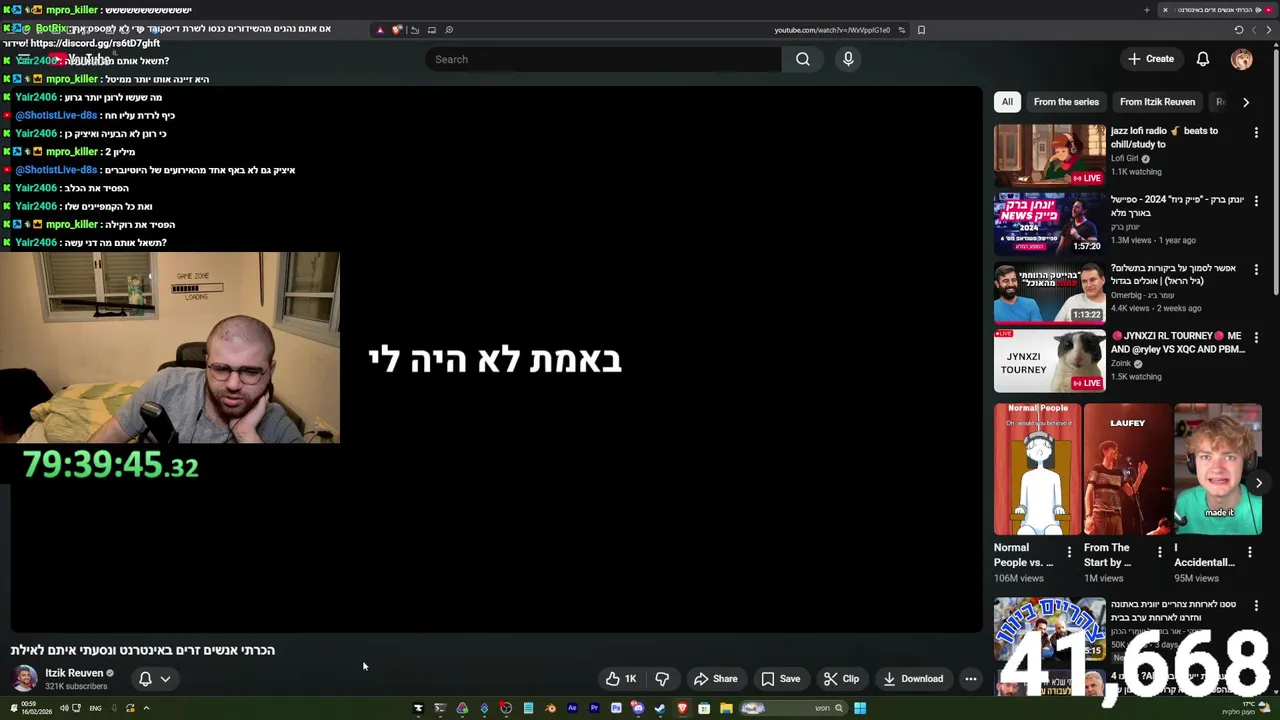Open OBS Studio from taskbar
Image resolution: width=1280 pixels, height=720 pixels.
point(506,708)
